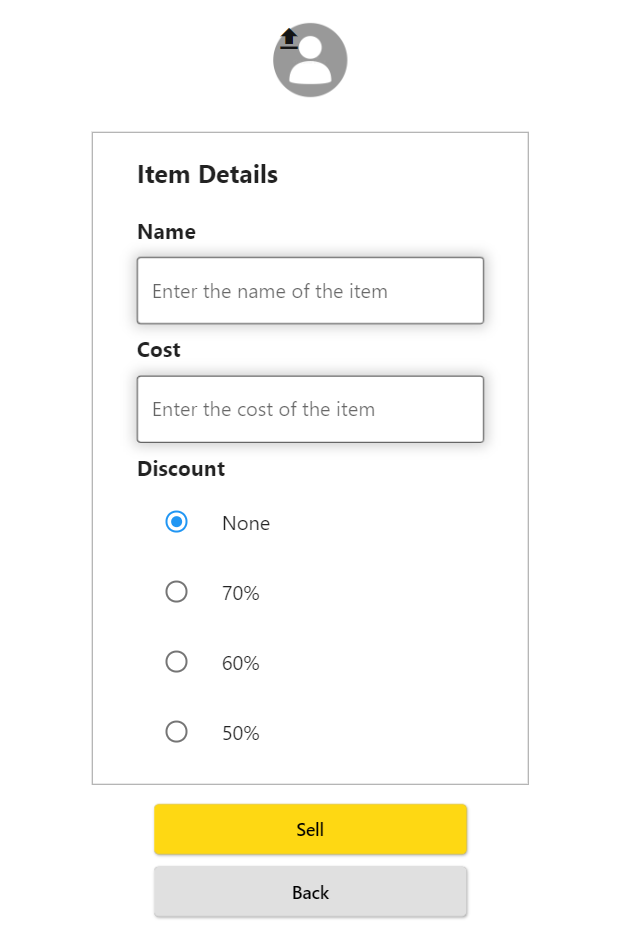Focus the item Cost input field
623x931 pixels.
[x=310, y=409]
